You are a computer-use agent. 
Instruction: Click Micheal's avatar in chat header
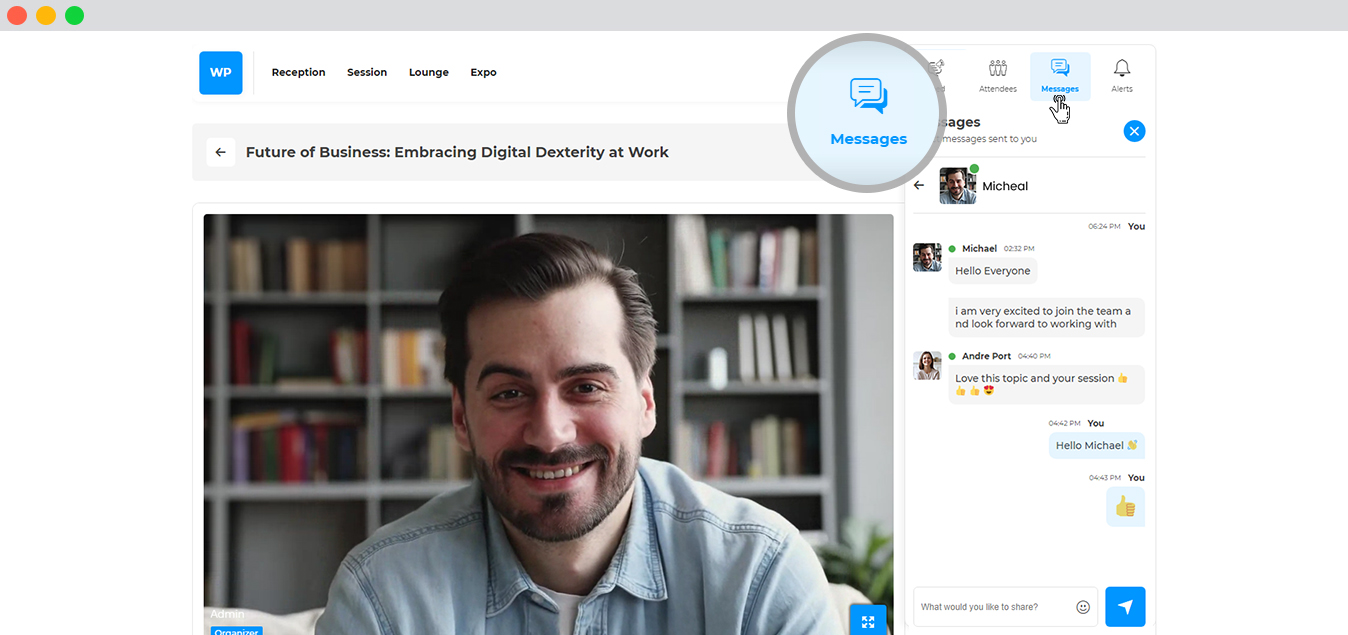[957, 186]
